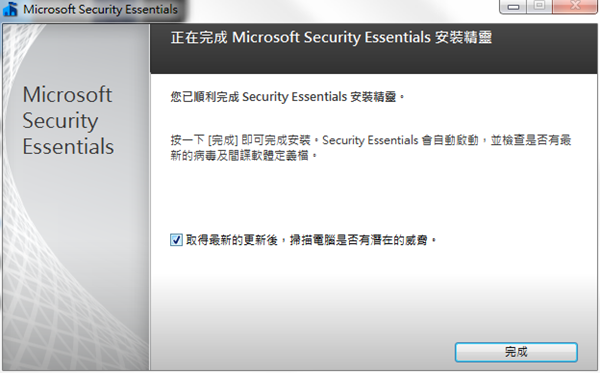600x373 pixels.
Task: Click the 完成 button to finish the wizard
Action: (x=516, y=352)
